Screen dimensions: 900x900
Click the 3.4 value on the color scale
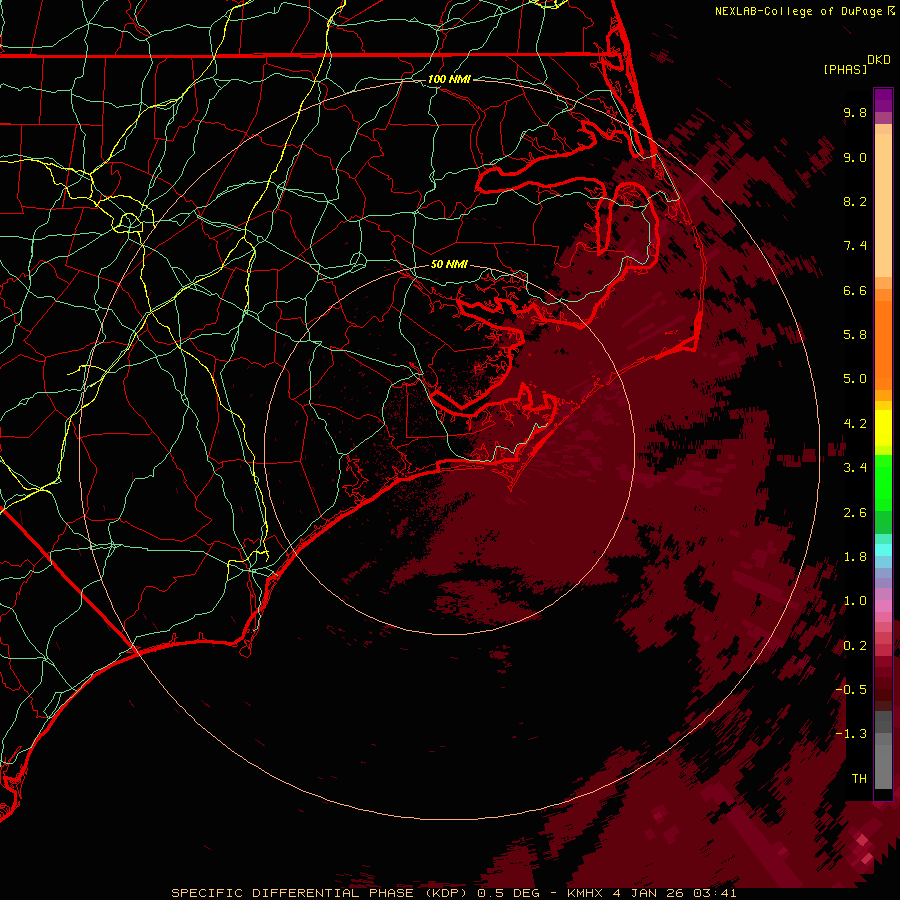pyautogui.click(x=855, y=468)
